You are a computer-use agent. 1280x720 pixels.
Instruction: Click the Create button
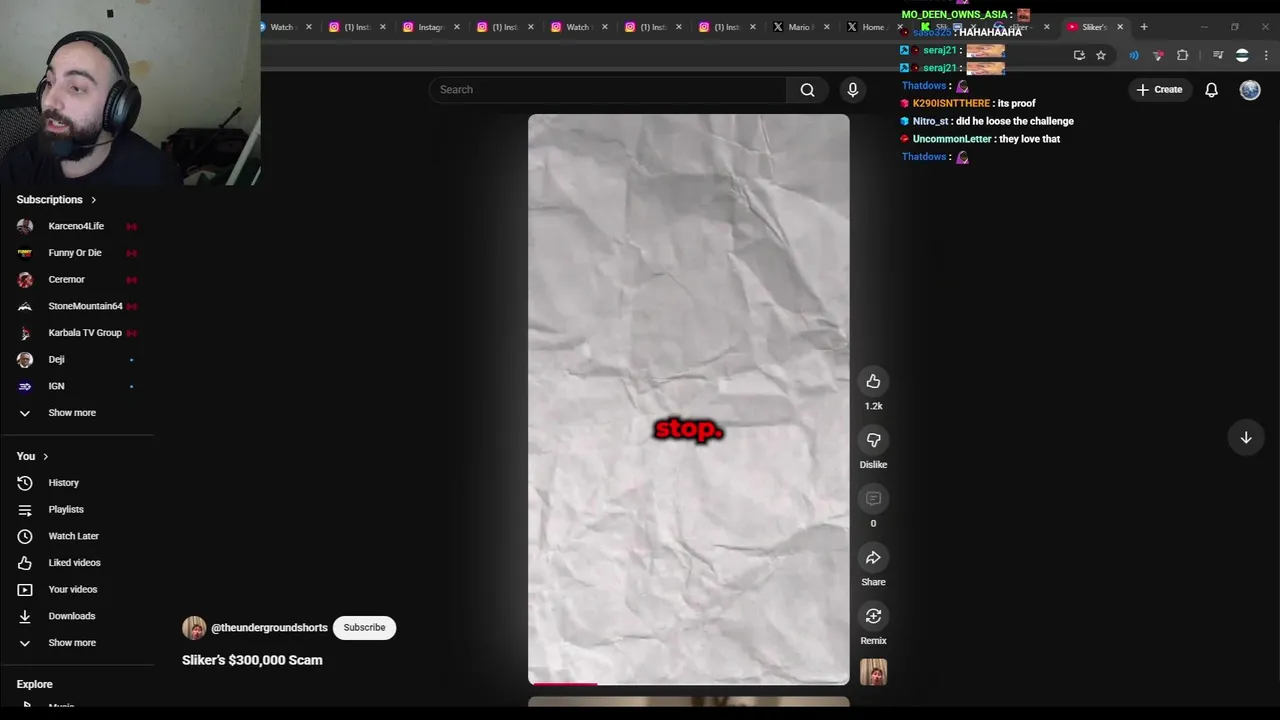[1159, 90]
